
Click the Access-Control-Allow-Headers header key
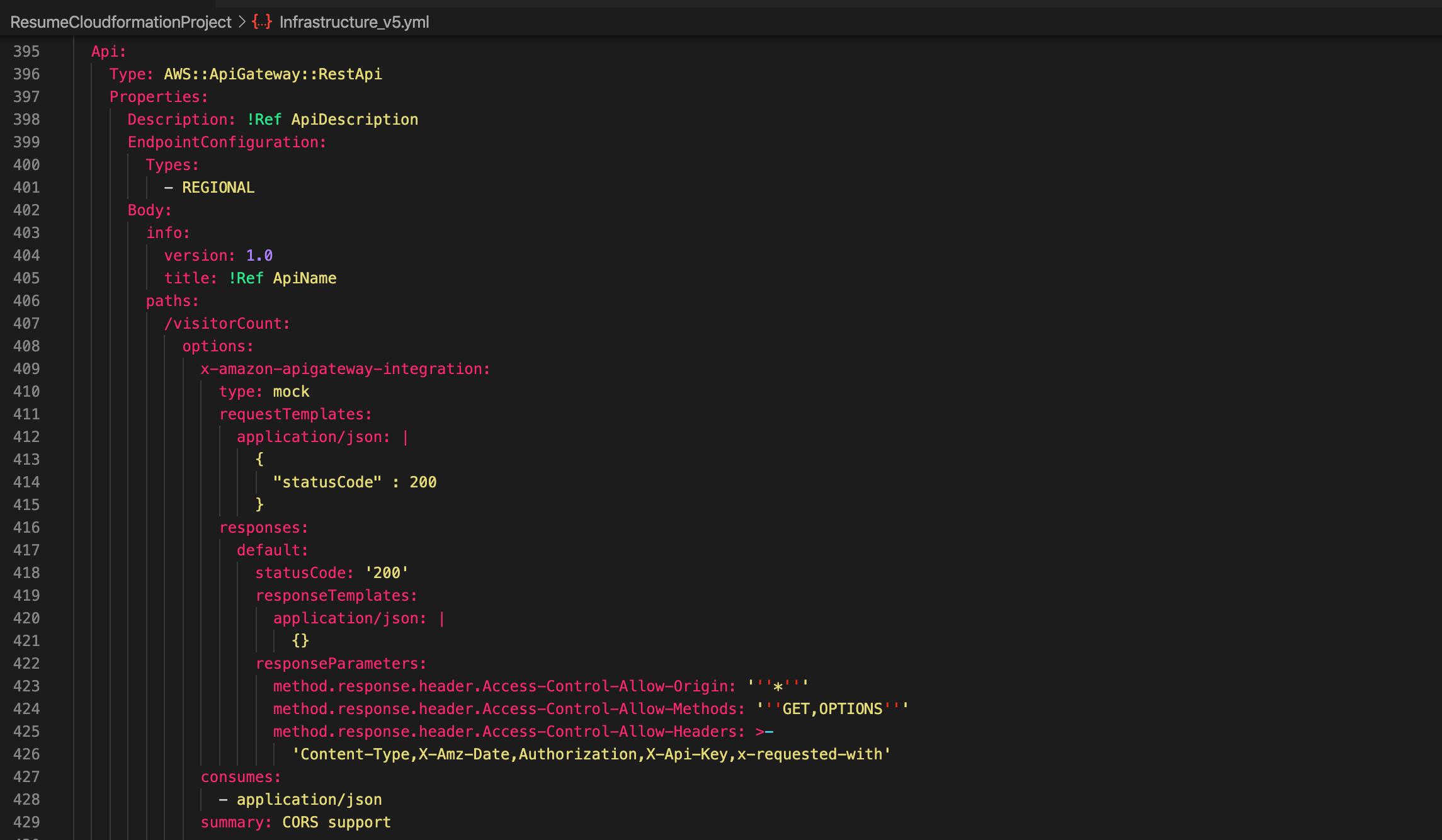(509, 732)
